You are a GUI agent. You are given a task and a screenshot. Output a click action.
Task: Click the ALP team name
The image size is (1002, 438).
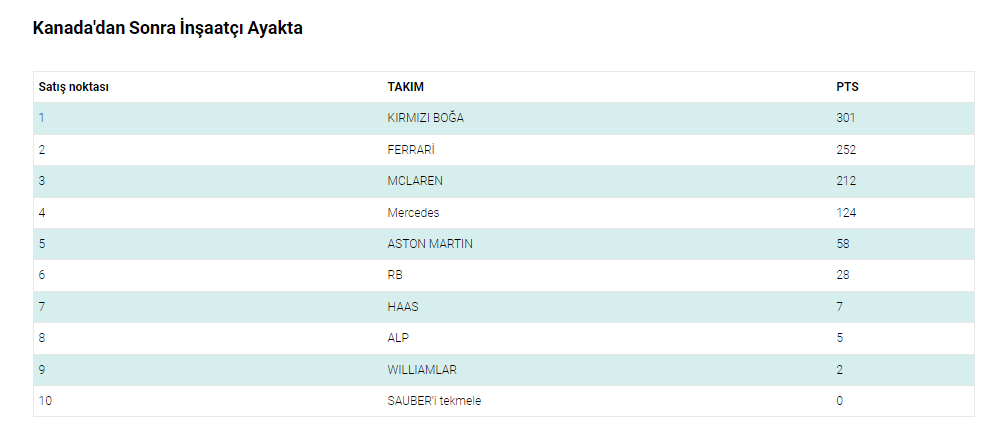[398, 338]
